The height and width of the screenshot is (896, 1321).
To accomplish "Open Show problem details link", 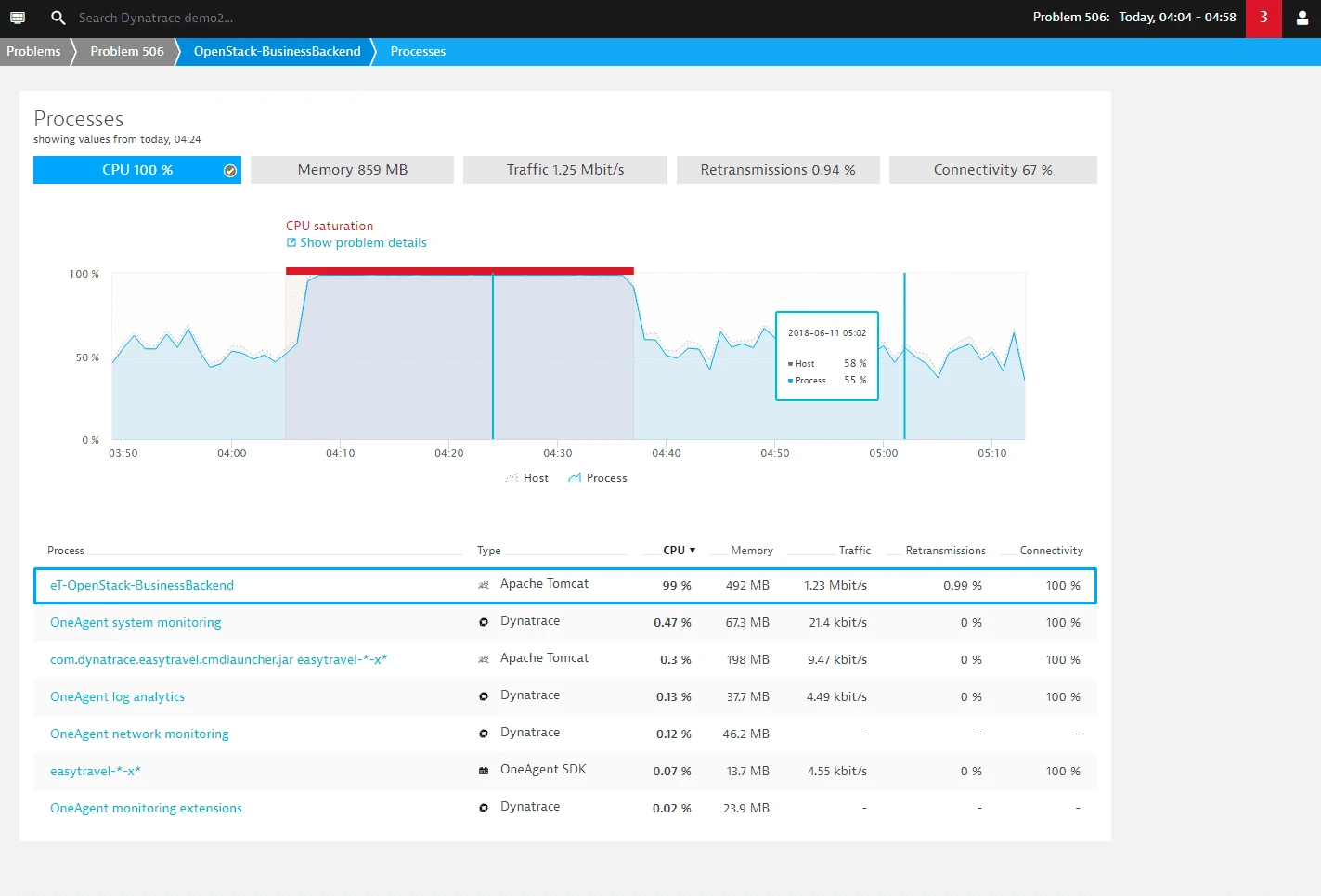I will 363,242.
